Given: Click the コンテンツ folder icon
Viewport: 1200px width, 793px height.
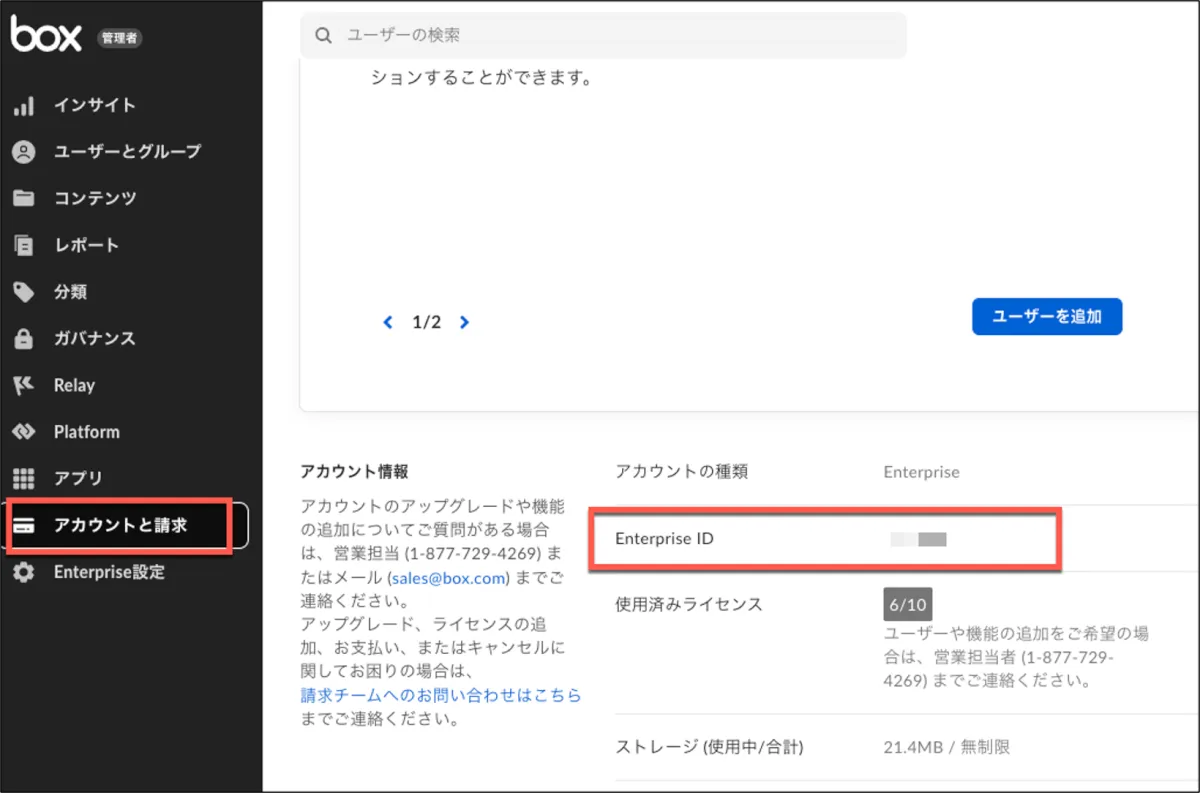Looking at the screenshot, I should click(23, 198).
